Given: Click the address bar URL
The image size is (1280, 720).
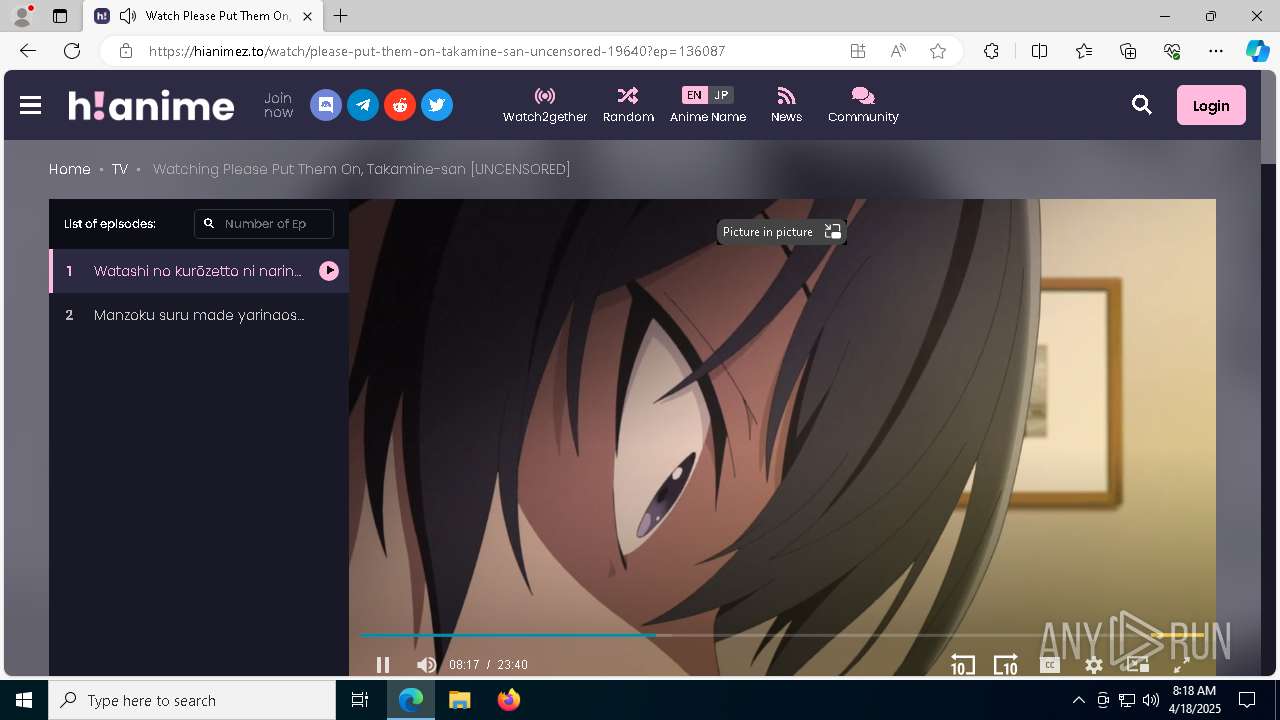Looking at the screenshot, I should pos(437,51).
